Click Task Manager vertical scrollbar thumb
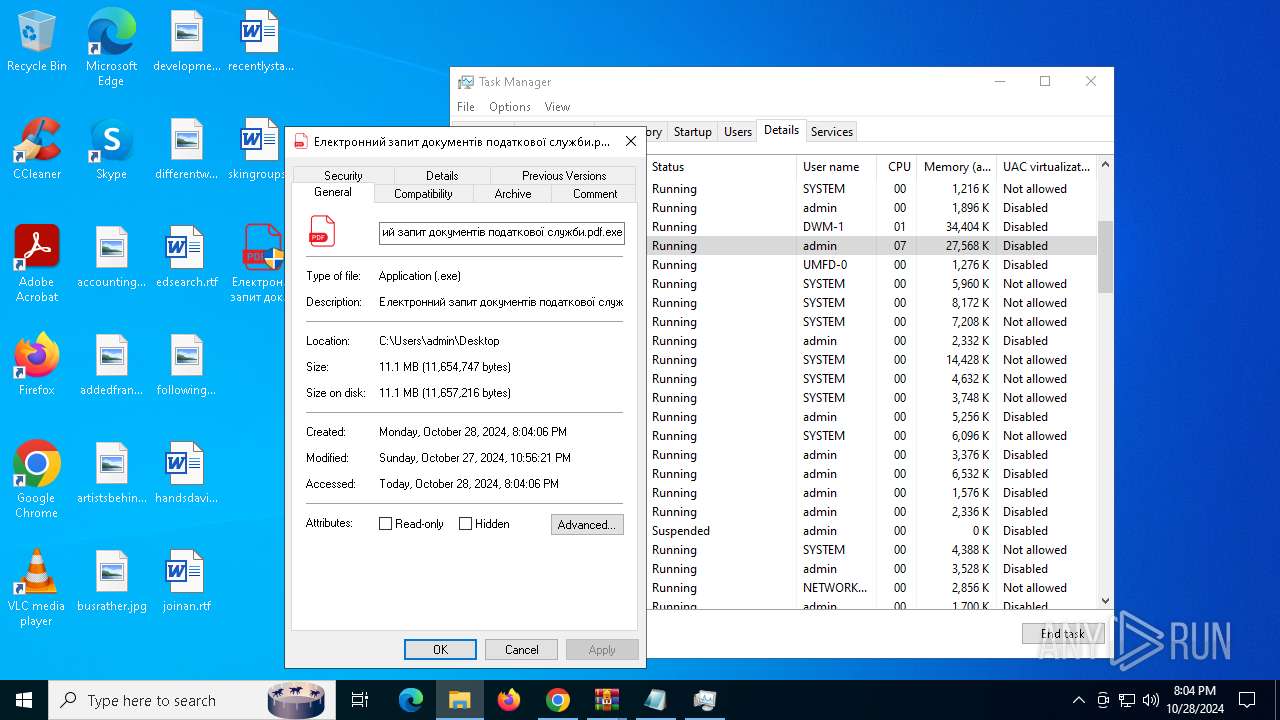Viewport: 1280px width, 720px height. pos(1105,257)
